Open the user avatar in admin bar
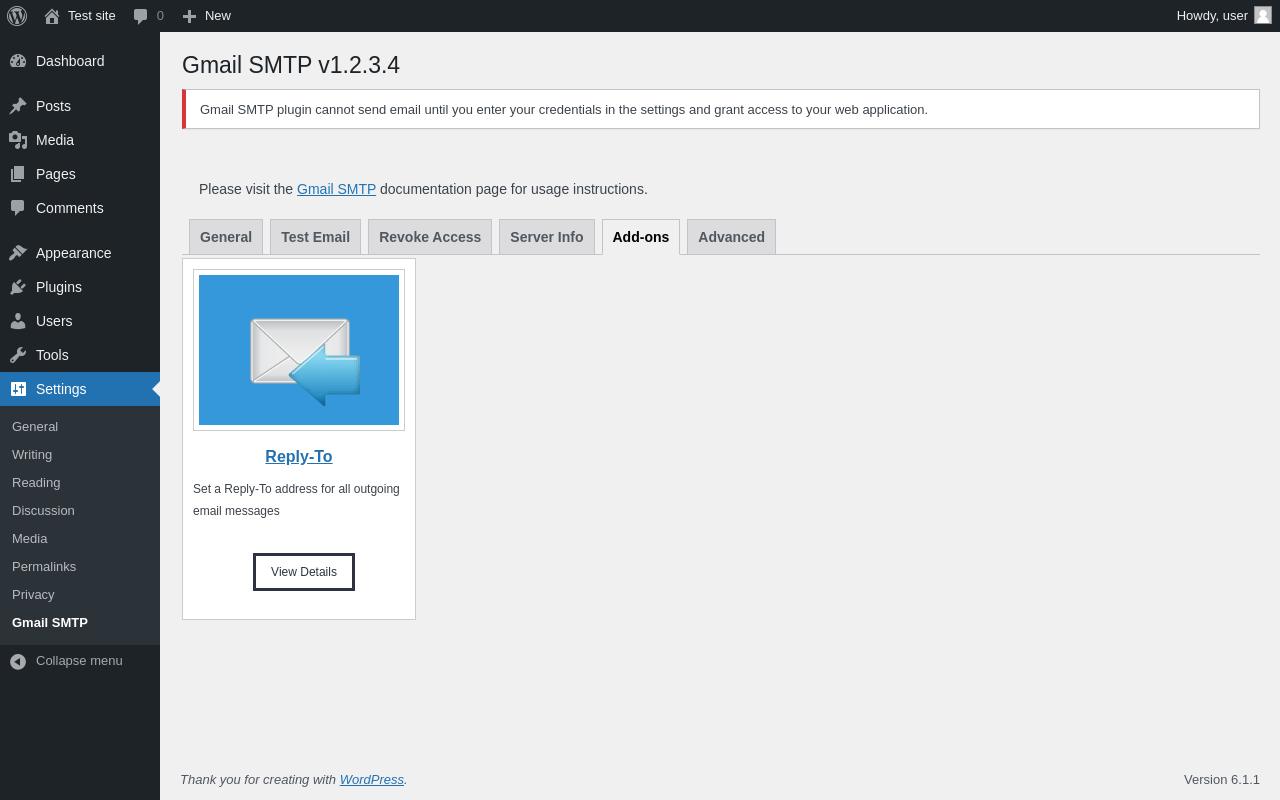The image size is (1280, 800). (x=1263, y=15)
